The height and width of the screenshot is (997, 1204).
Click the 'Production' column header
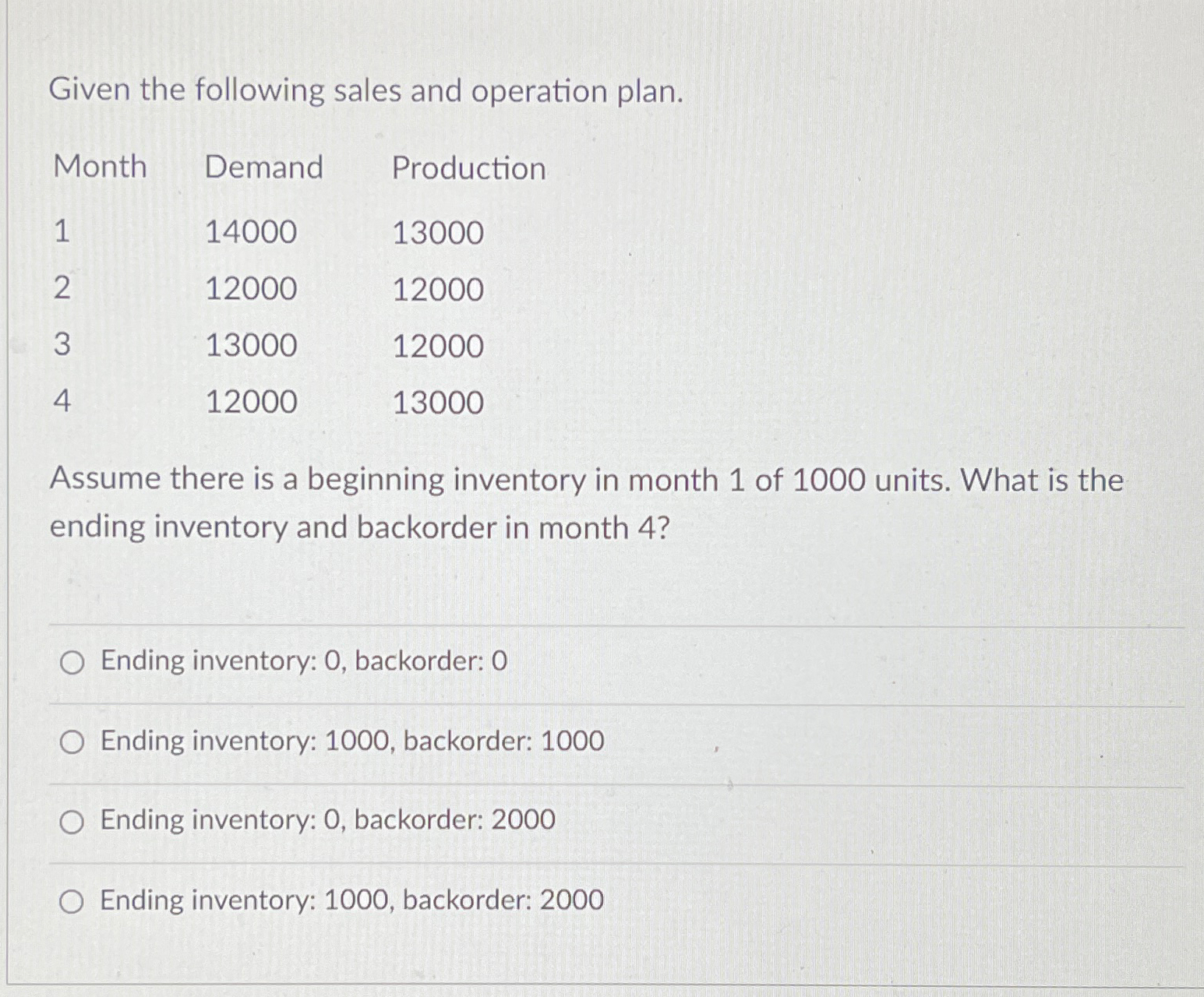pos(468,170)
